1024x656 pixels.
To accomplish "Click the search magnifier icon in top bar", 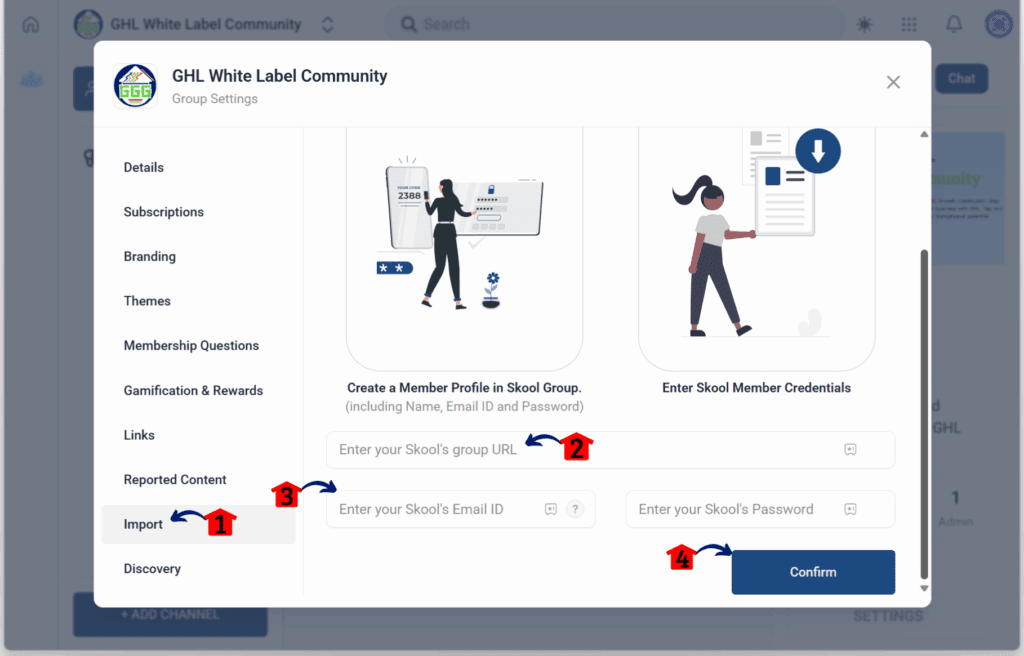I will (x=409, y=25).
